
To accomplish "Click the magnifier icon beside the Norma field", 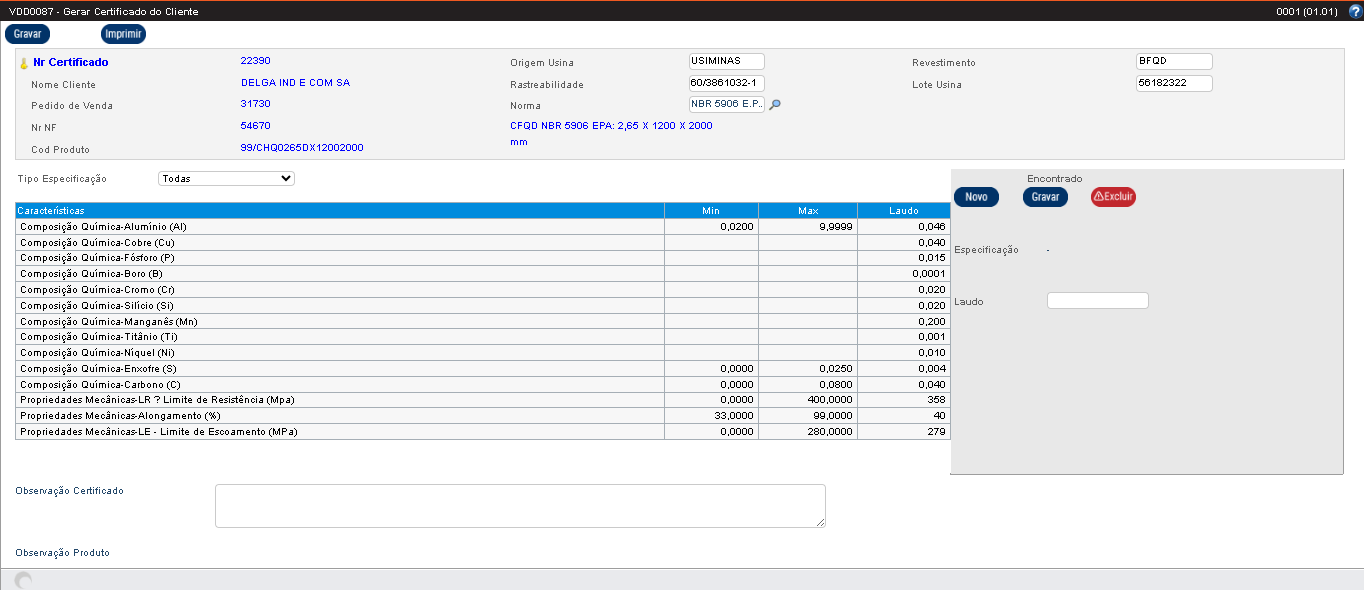I will (775, 105).
